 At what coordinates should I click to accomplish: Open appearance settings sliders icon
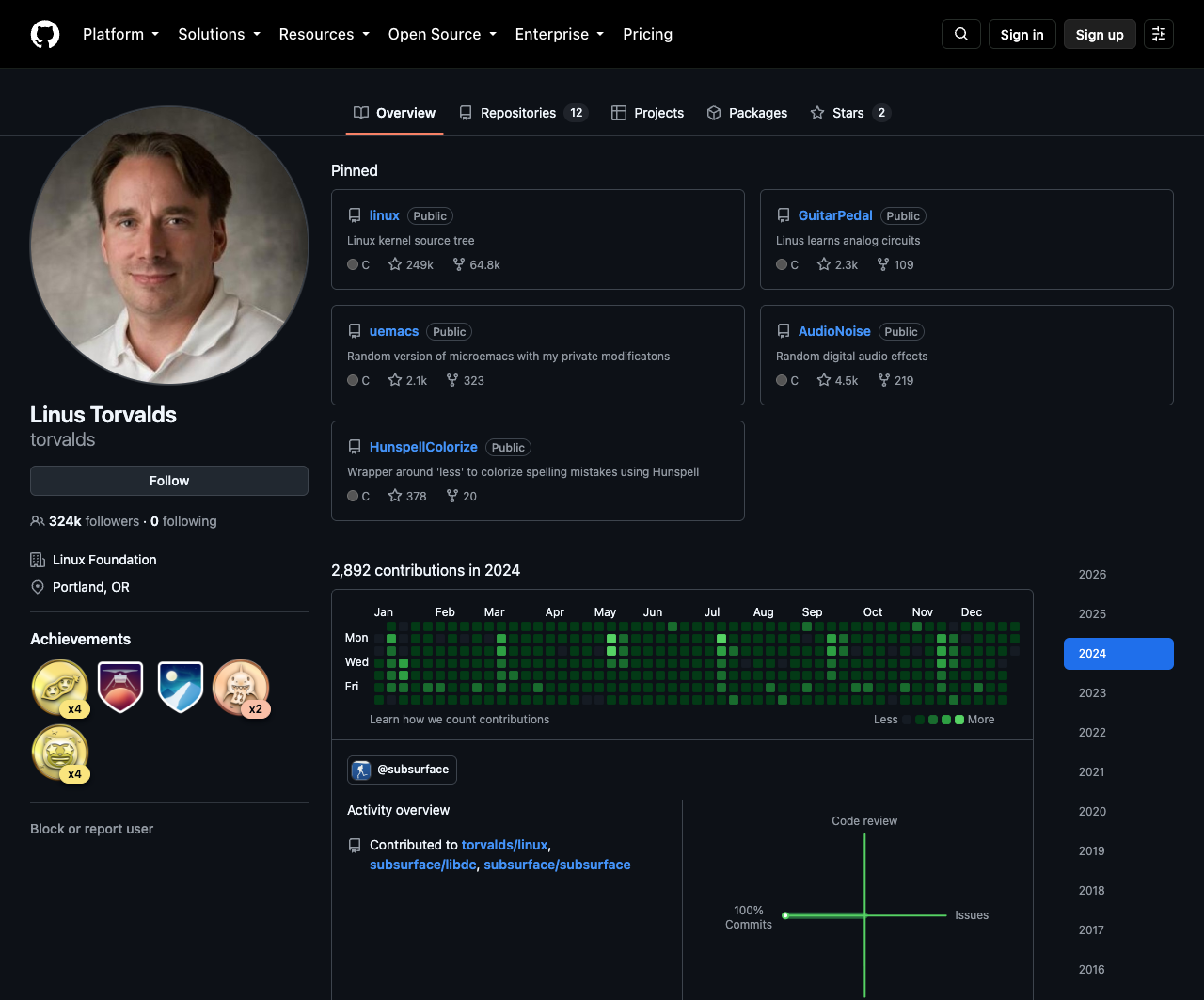[x=1159, y=34]
